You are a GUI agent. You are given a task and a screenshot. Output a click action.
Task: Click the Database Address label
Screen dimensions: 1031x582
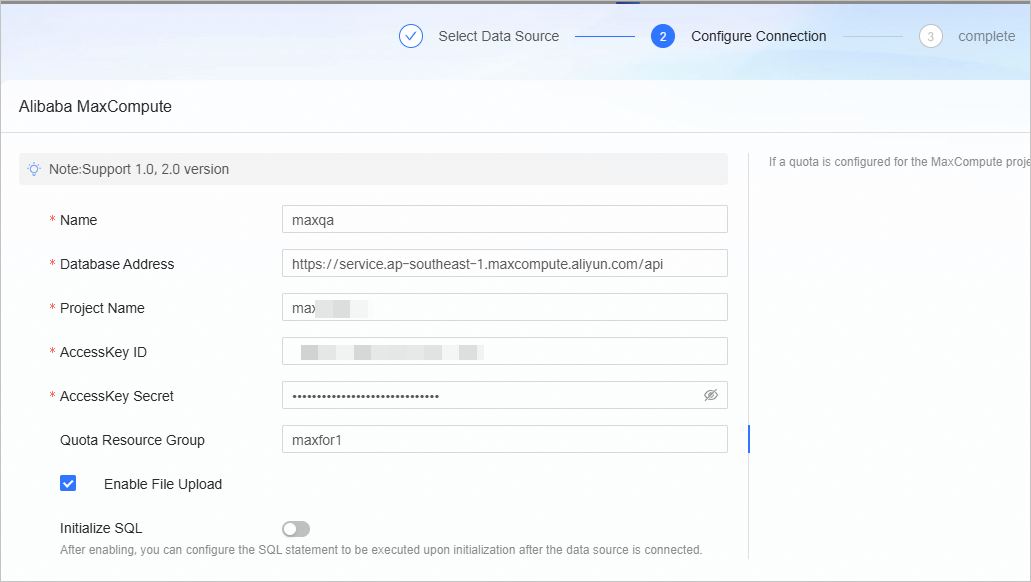[x=117, y=264]
